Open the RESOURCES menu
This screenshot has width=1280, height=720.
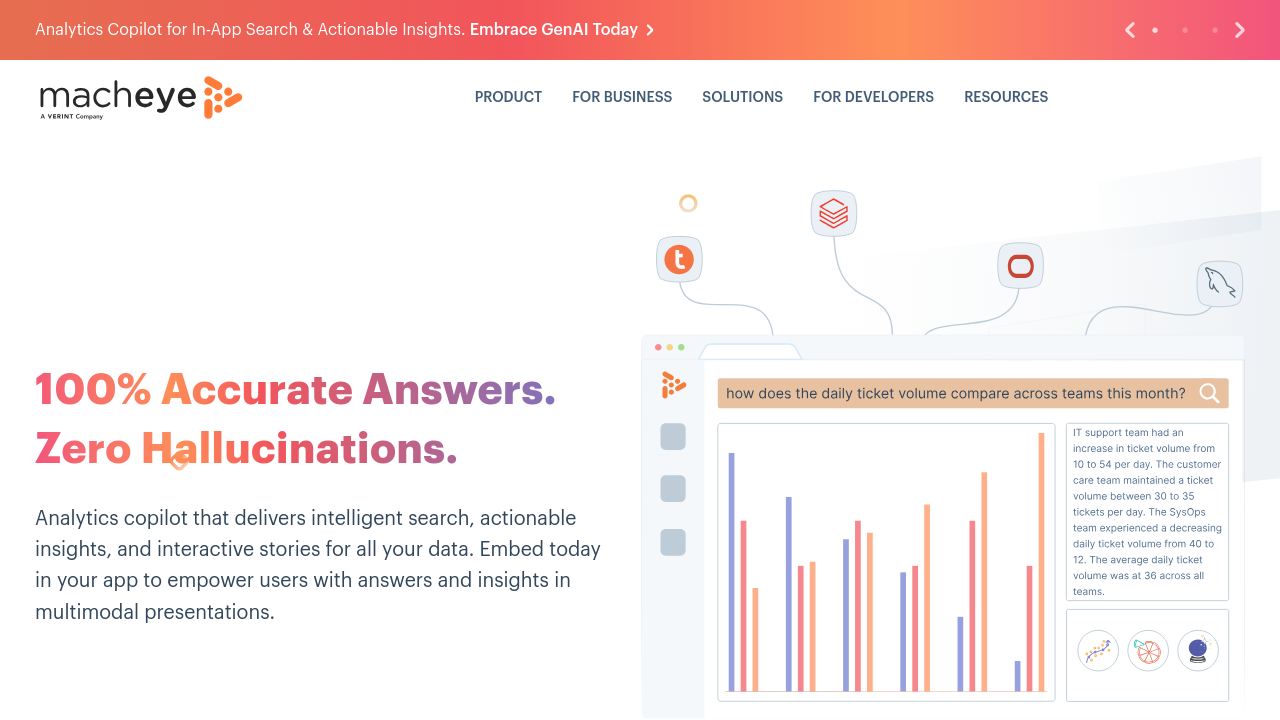[1006, 97]
